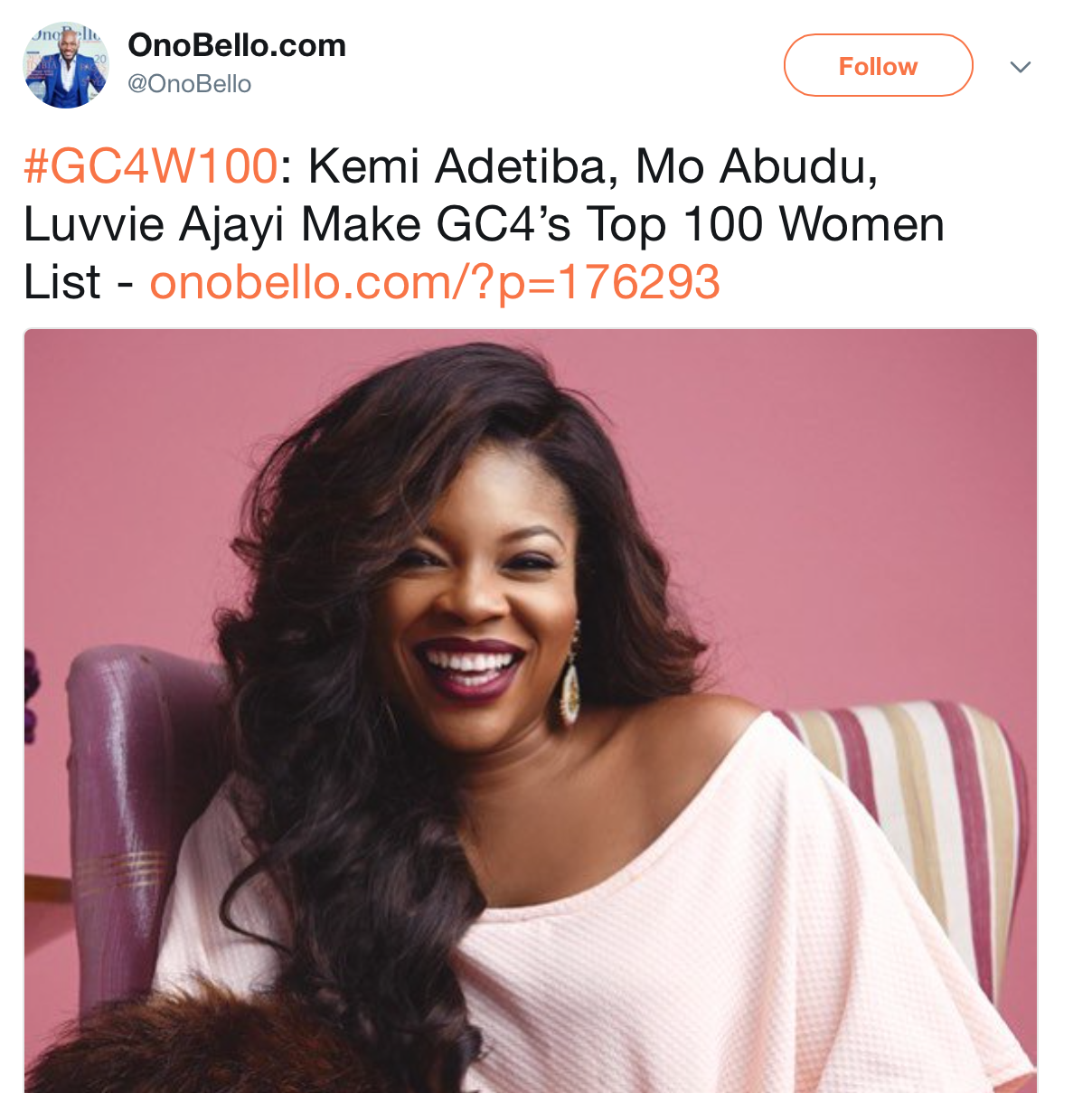
Task: Visit the onobello.com/?p=176293 link
Action: 435,282
